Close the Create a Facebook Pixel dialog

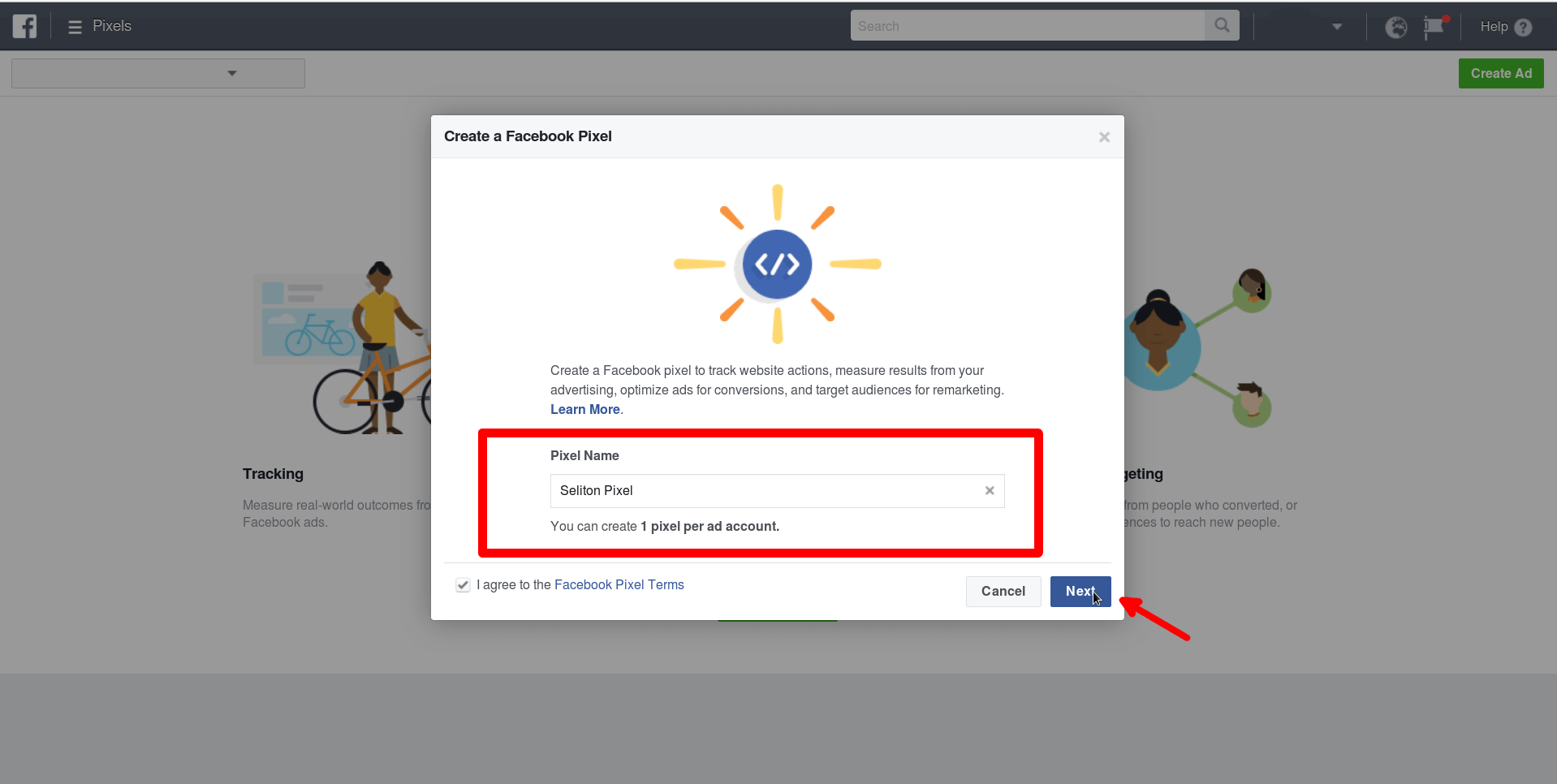[x=1104, y=137]
